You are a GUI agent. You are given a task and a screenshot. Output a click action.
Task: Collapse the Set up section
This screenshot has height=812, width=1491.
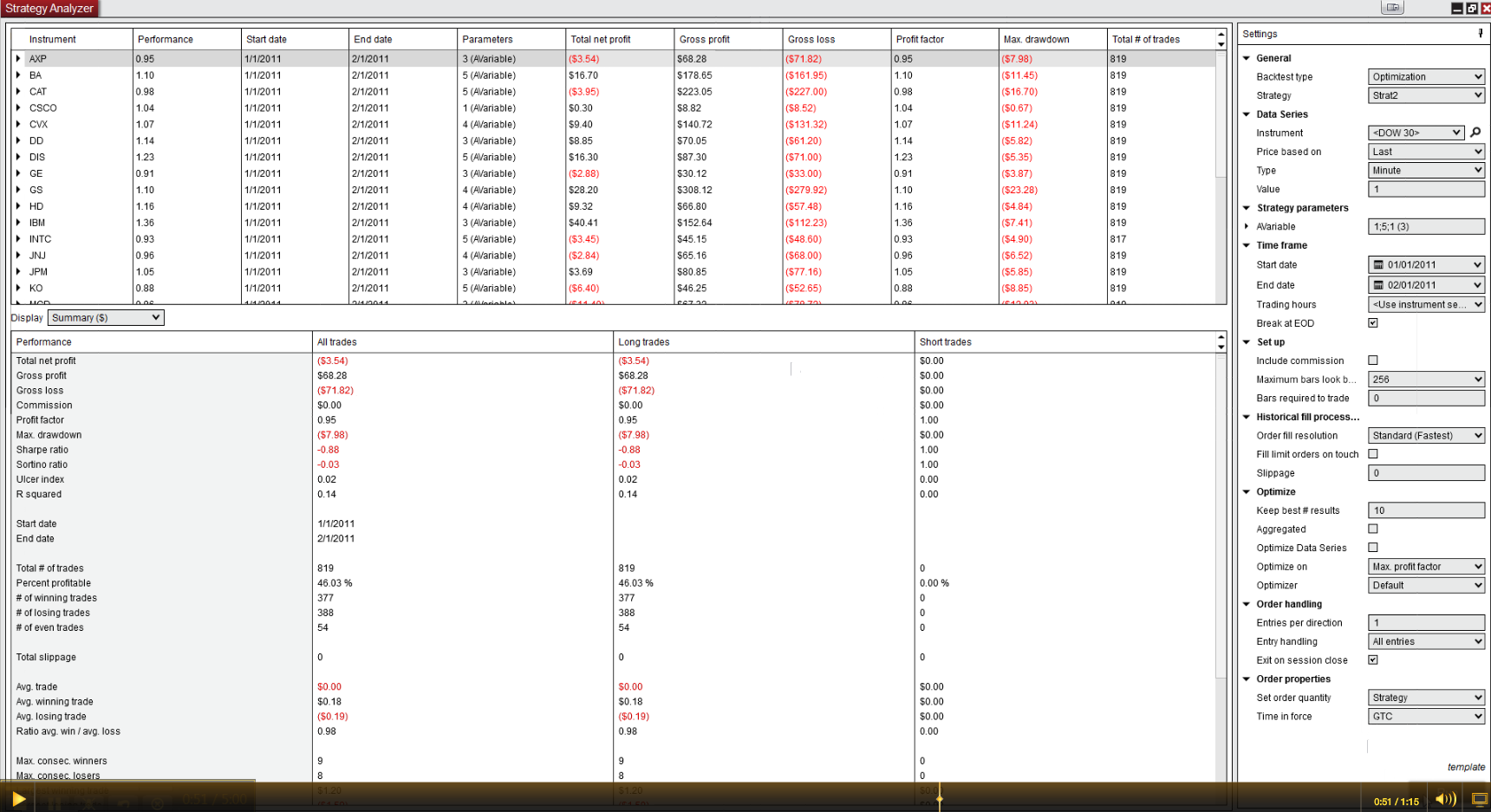[1247, 342]
